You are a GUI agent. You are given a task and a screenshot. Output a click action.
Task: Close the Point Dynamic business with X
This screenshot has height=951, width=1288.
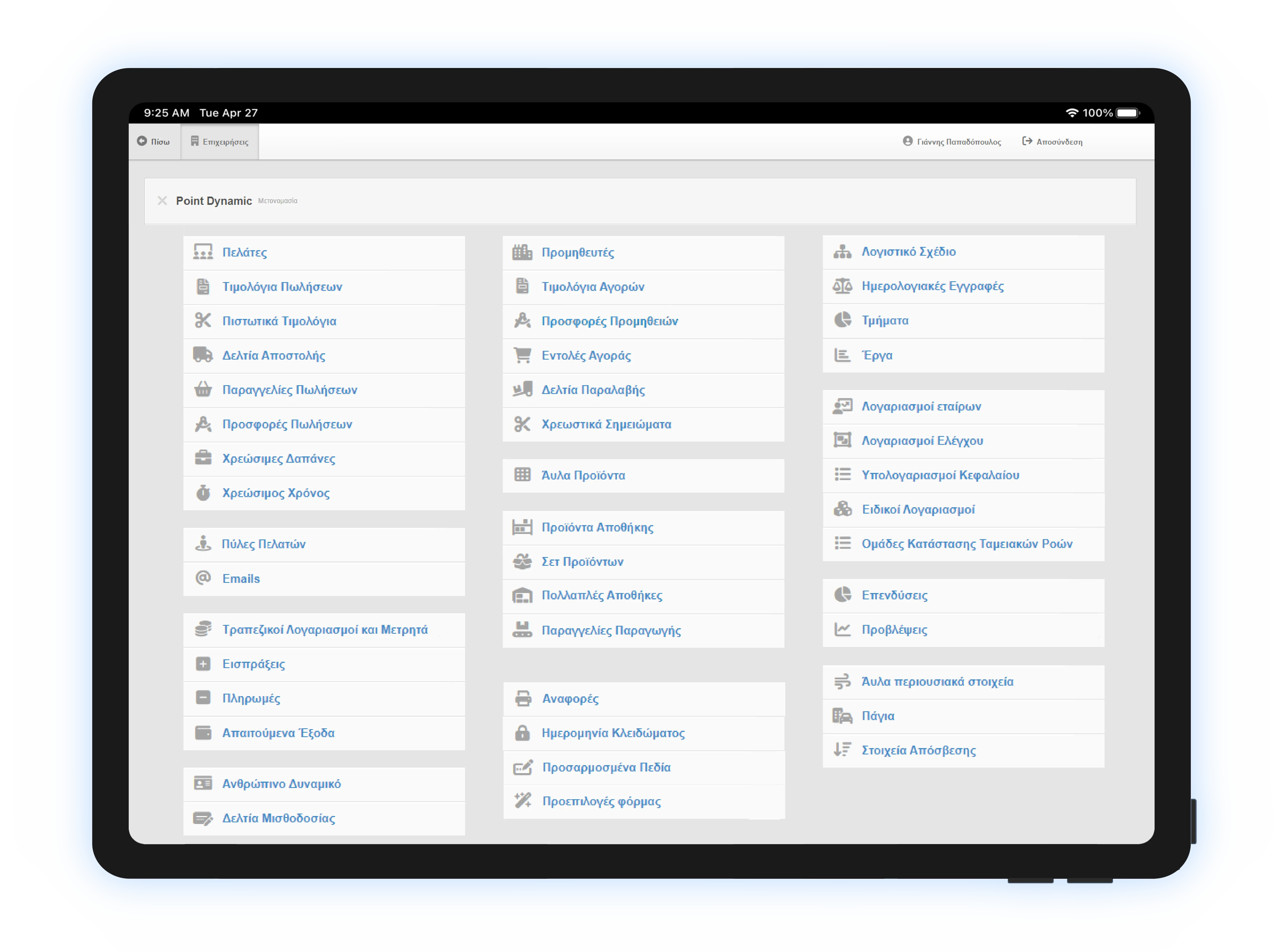pos(162,201)
